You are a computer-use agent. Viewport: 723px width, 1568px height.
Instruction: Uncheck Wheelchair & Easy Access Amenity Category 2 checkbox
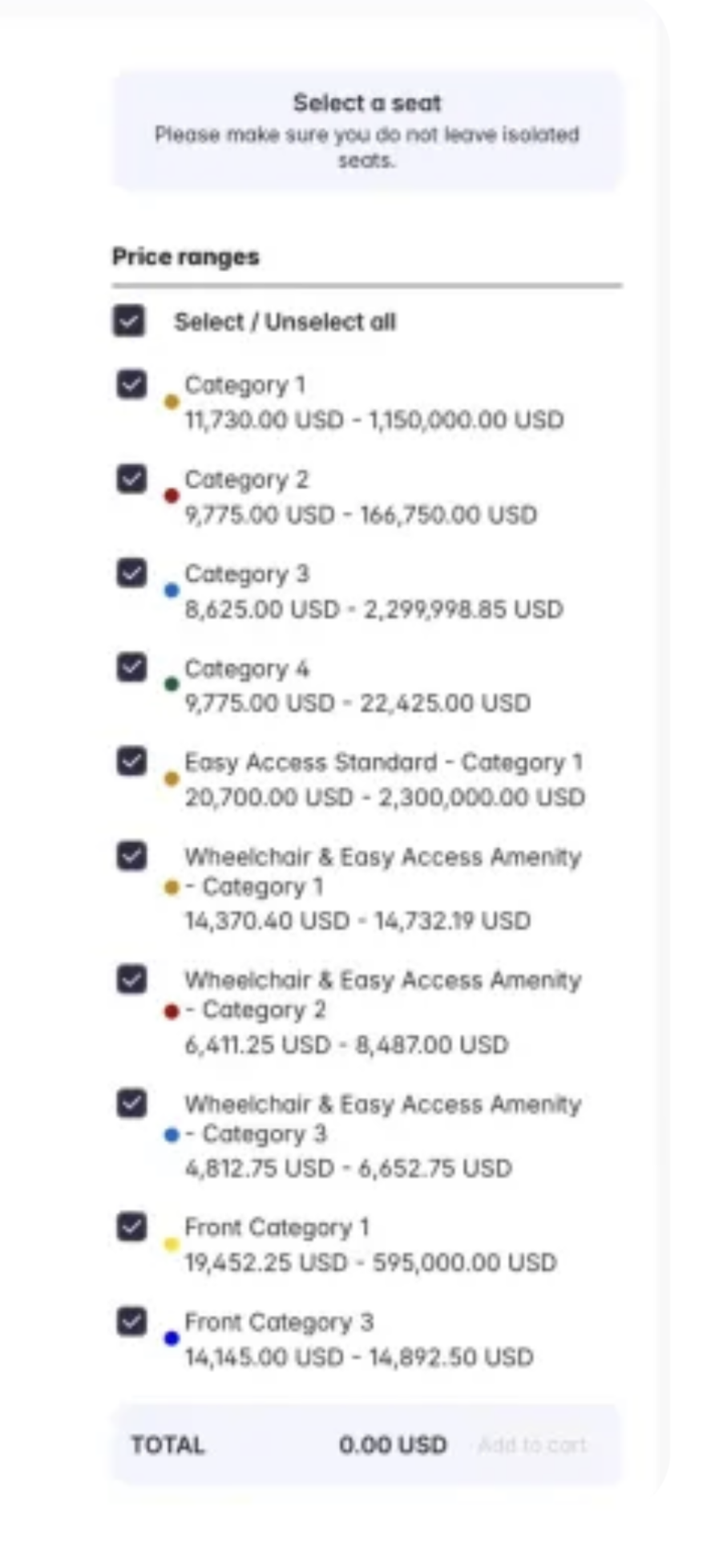coord(131,979)
